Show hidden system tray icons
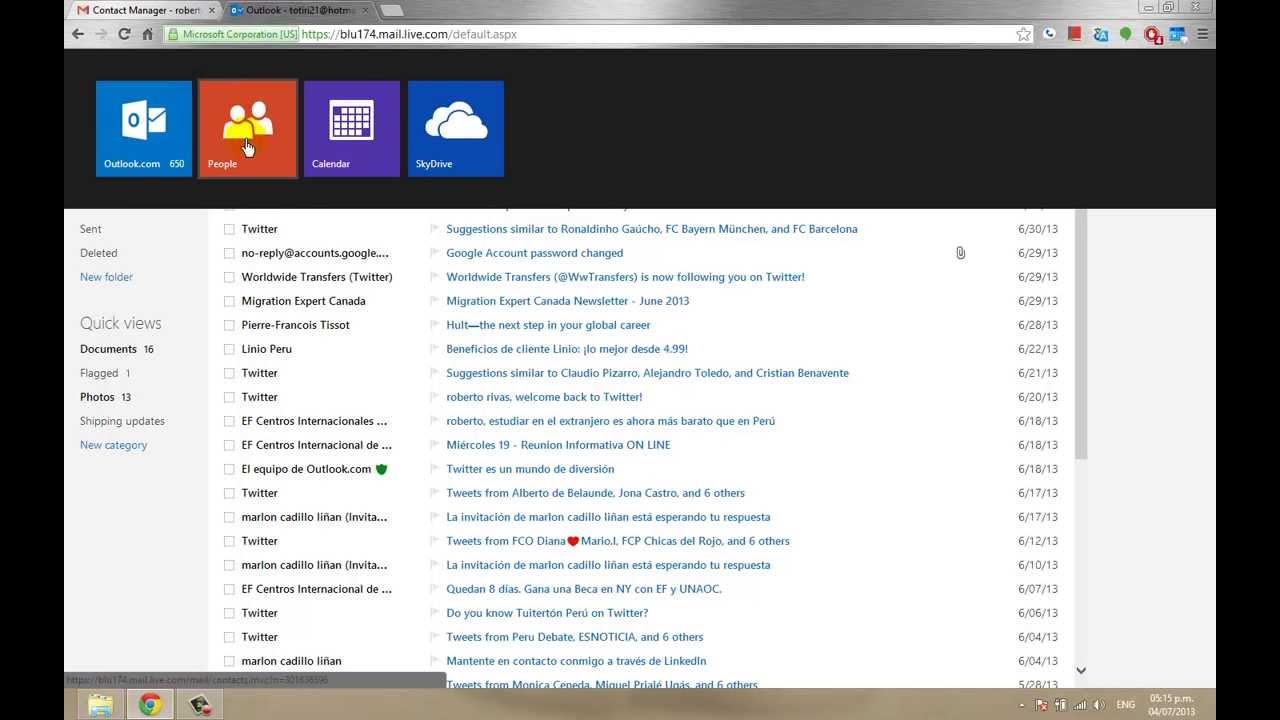1280x720 pixels. click(x=1021, y=705)
